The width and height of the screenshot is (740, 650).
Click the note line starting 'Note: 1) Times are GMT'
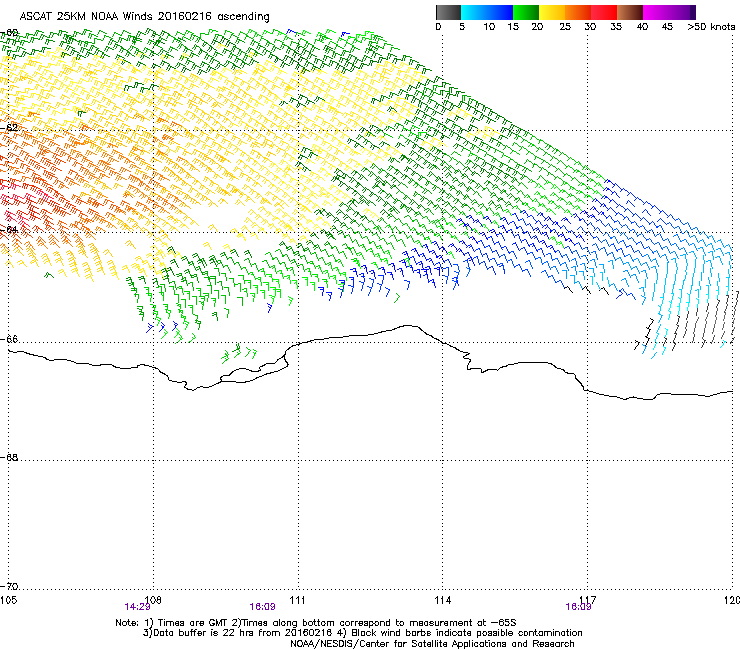[315, 623]
